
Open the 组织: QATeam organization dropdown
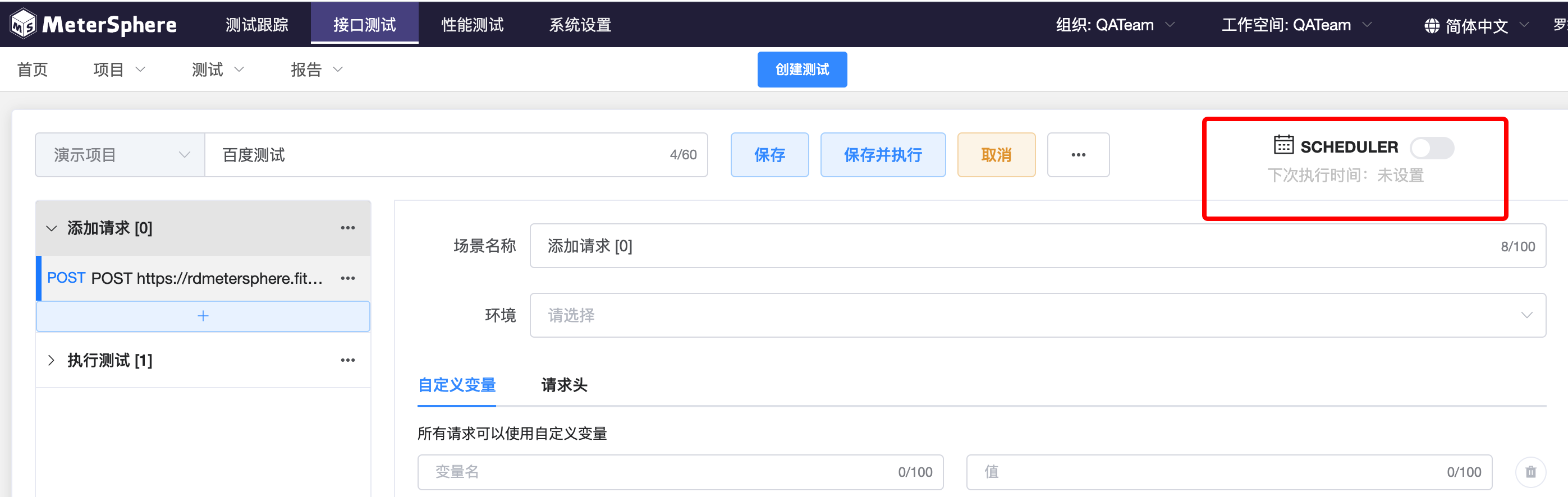[1115, 25]
